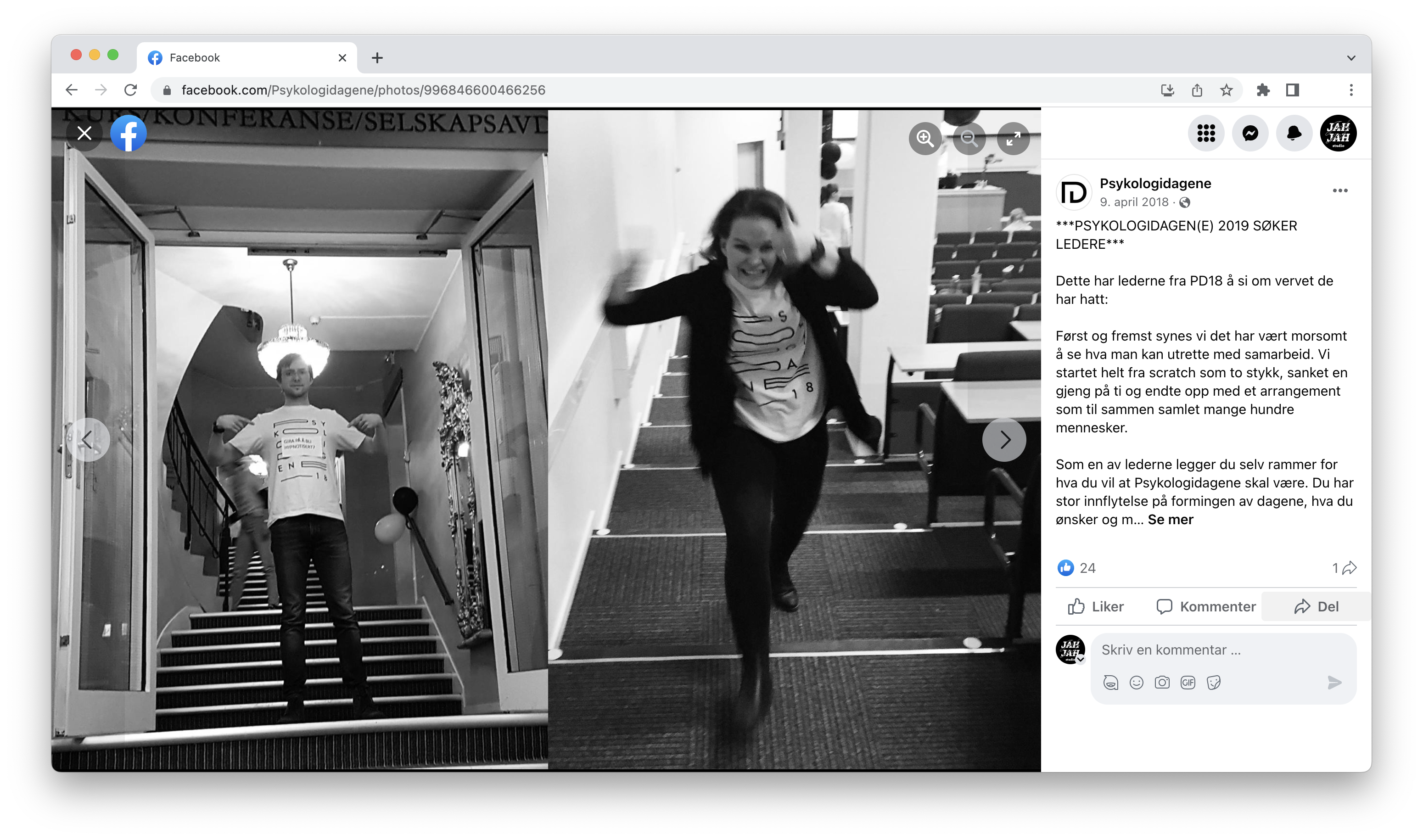Open emoji picker in comment box

pos(1136,683)
